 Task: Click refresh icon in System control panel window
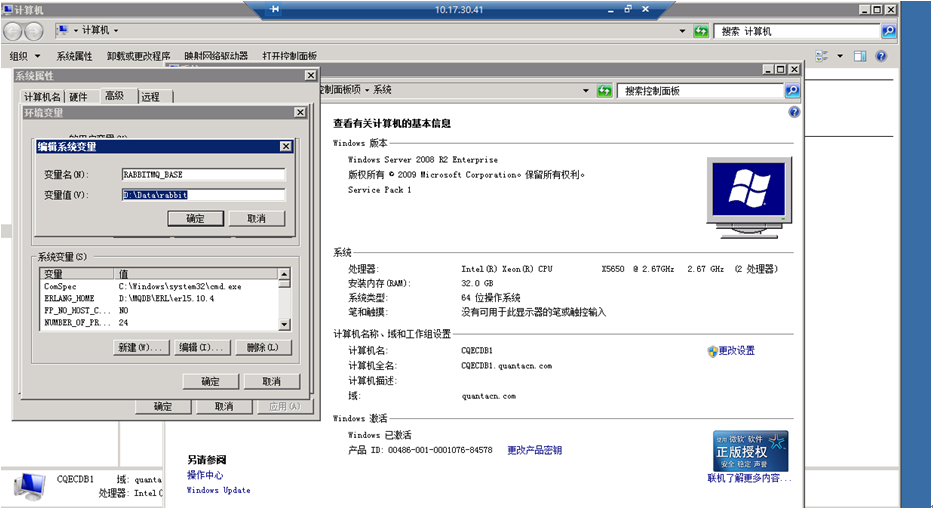605,90
